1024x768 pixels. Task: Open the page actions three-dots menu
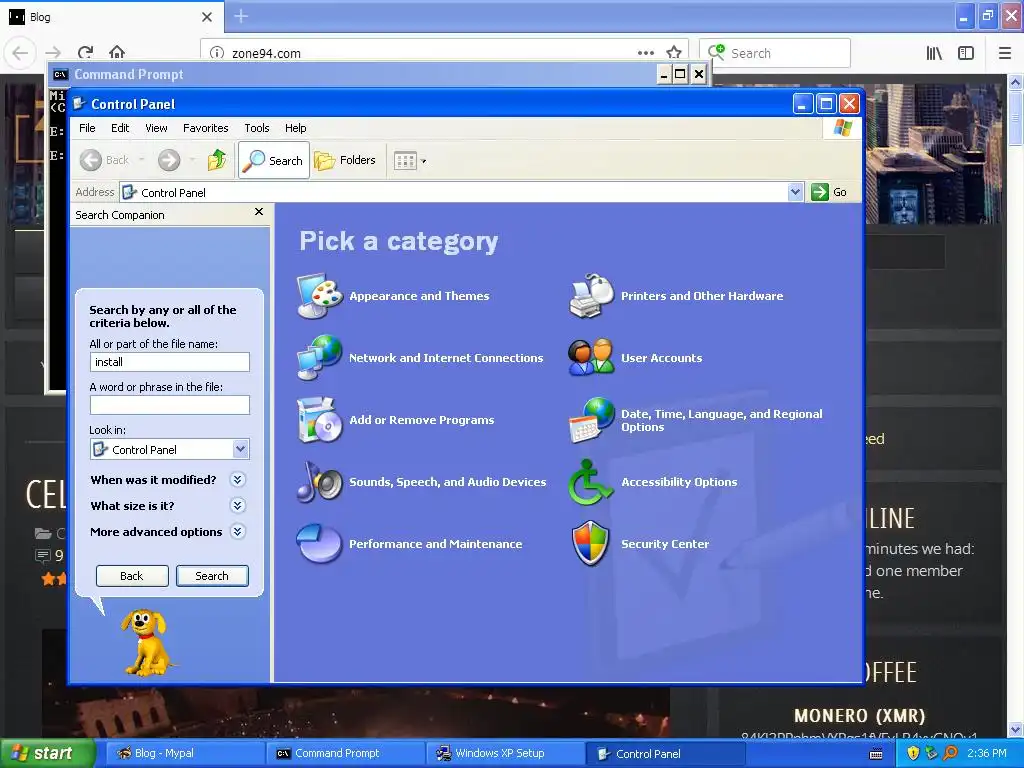click(x=646, y=53)
